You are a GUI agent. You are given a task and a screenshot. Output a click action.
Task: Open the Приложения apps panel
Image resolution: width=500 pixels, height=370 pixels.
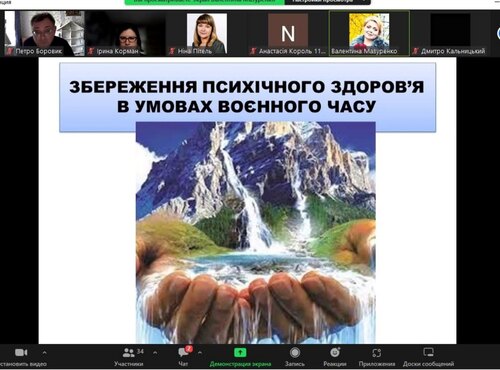tap(377, 357)
